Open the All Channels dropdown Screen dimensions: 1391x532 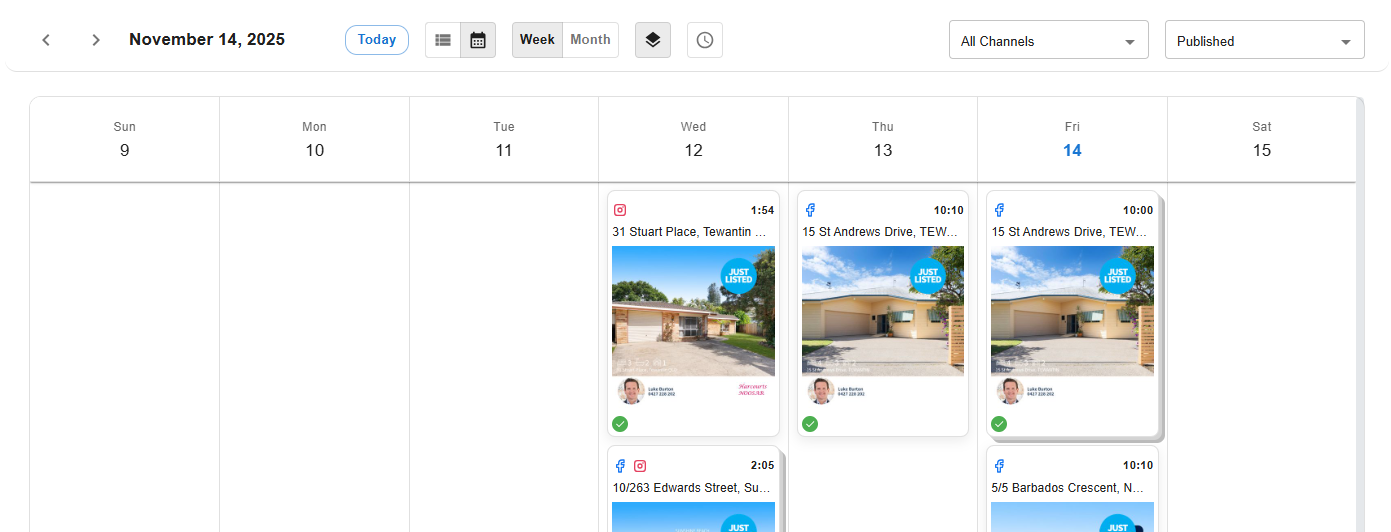[1049, 40]
